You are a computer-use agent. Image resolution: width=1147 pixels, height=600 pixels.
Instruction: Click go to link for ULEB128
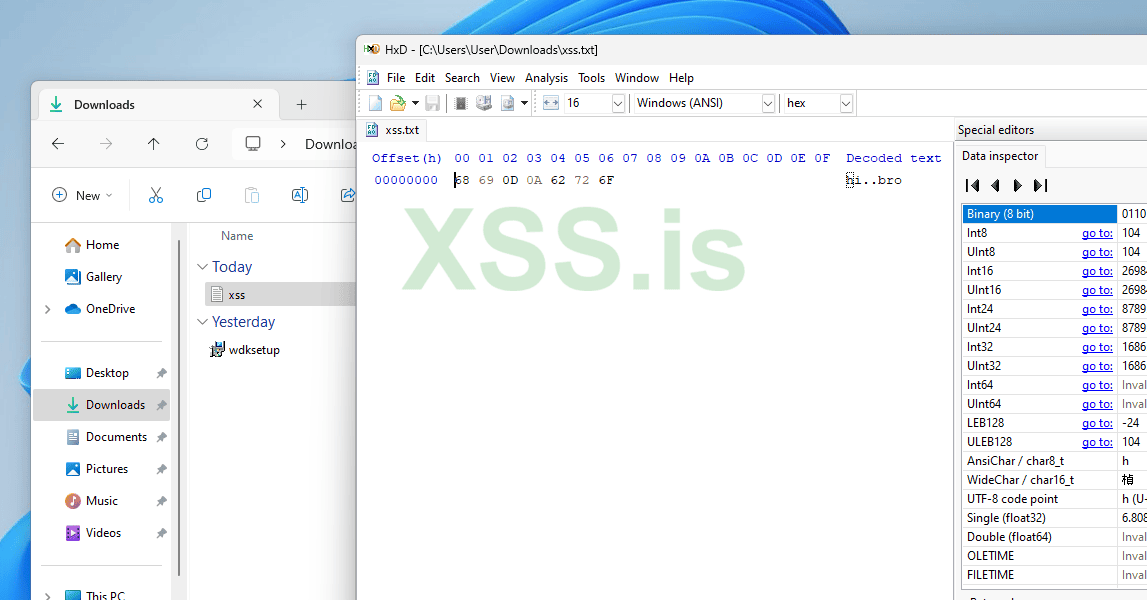(x=1097, y=443)
